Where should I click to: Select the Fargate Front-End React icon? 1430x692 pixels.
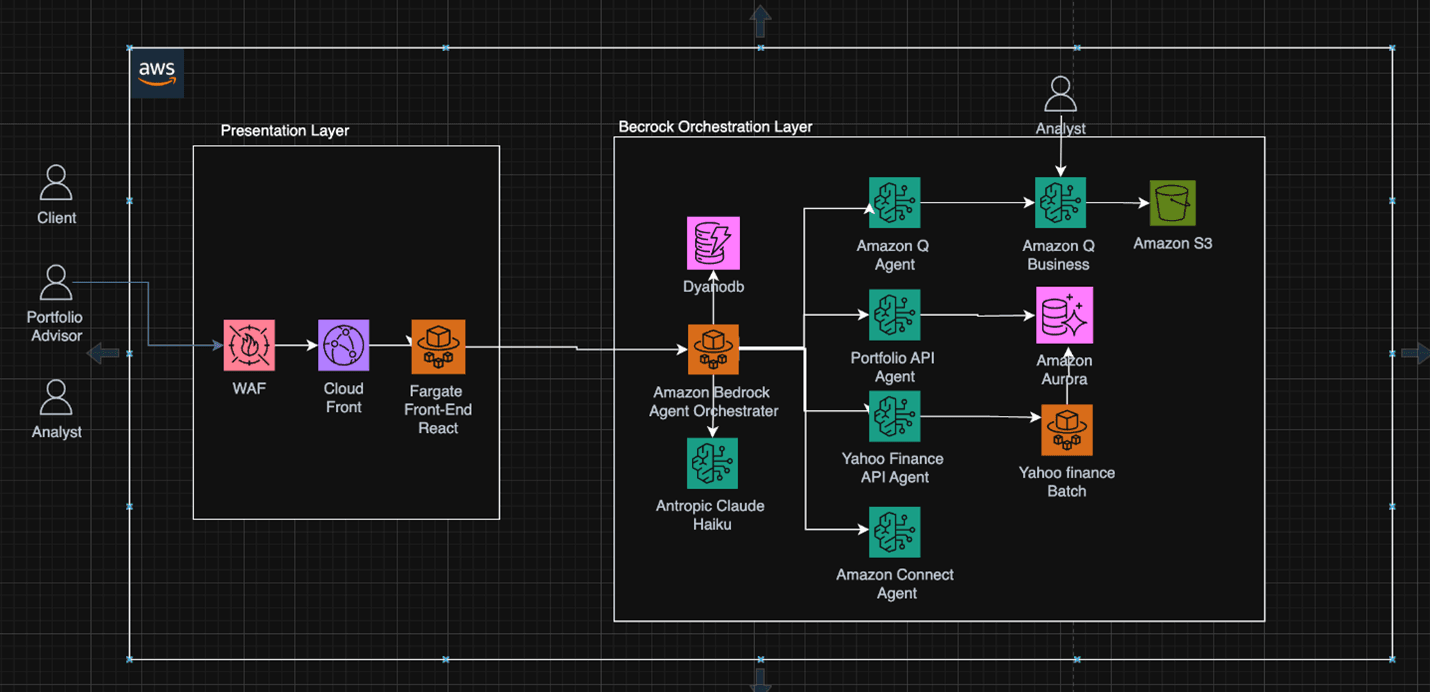[x=438, y=347]
